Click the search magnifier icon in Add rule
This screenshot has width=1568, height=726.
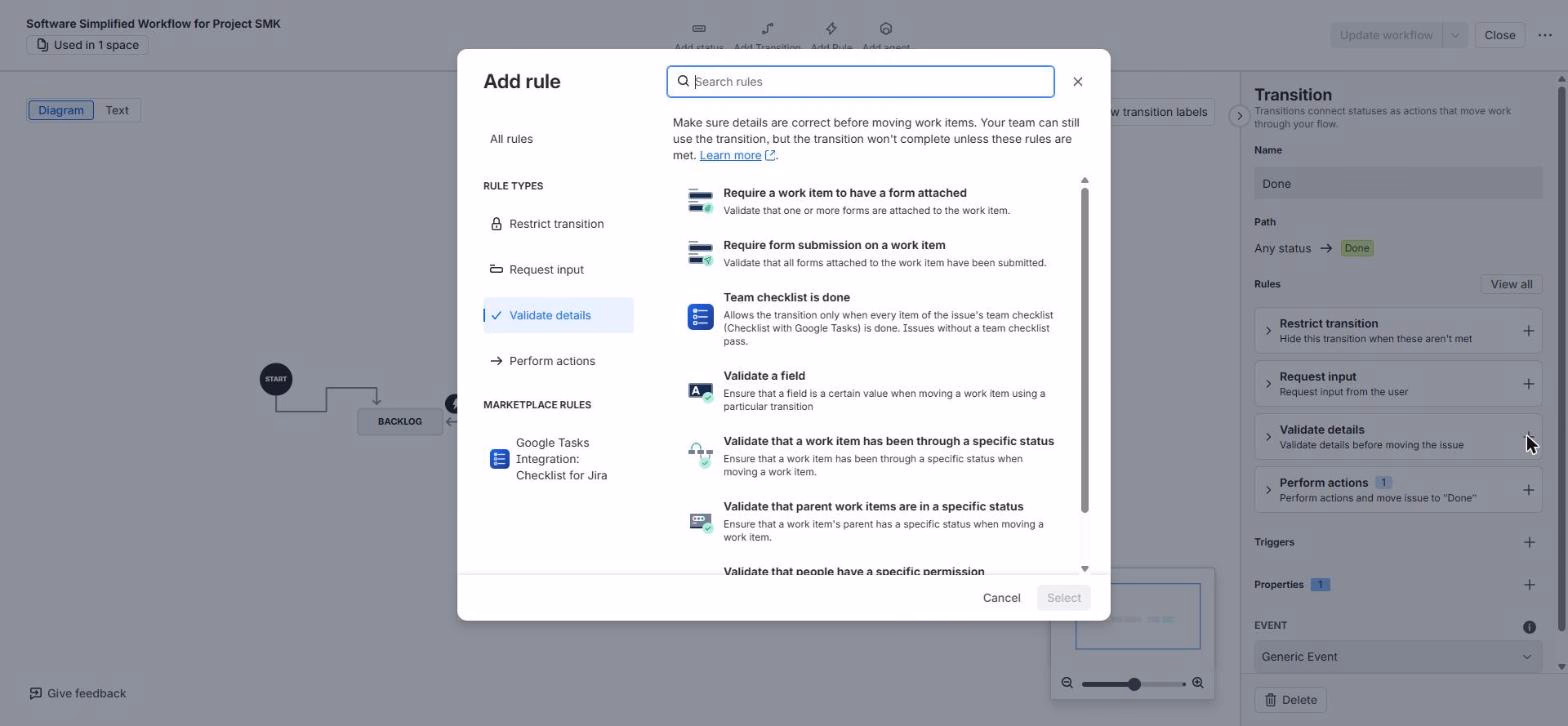pos(684,82)
